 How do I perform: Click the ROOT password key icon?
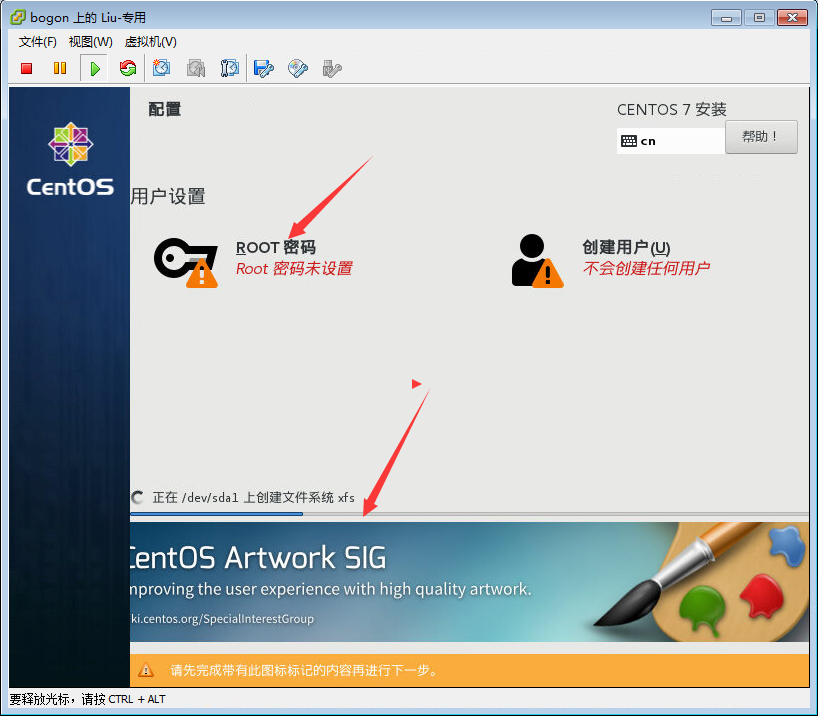coord(186,262)
